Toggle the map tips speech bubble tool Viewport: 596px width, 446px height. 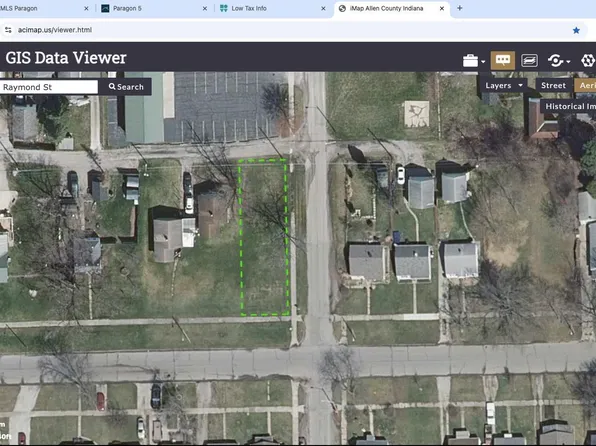(x=502, y=60)
